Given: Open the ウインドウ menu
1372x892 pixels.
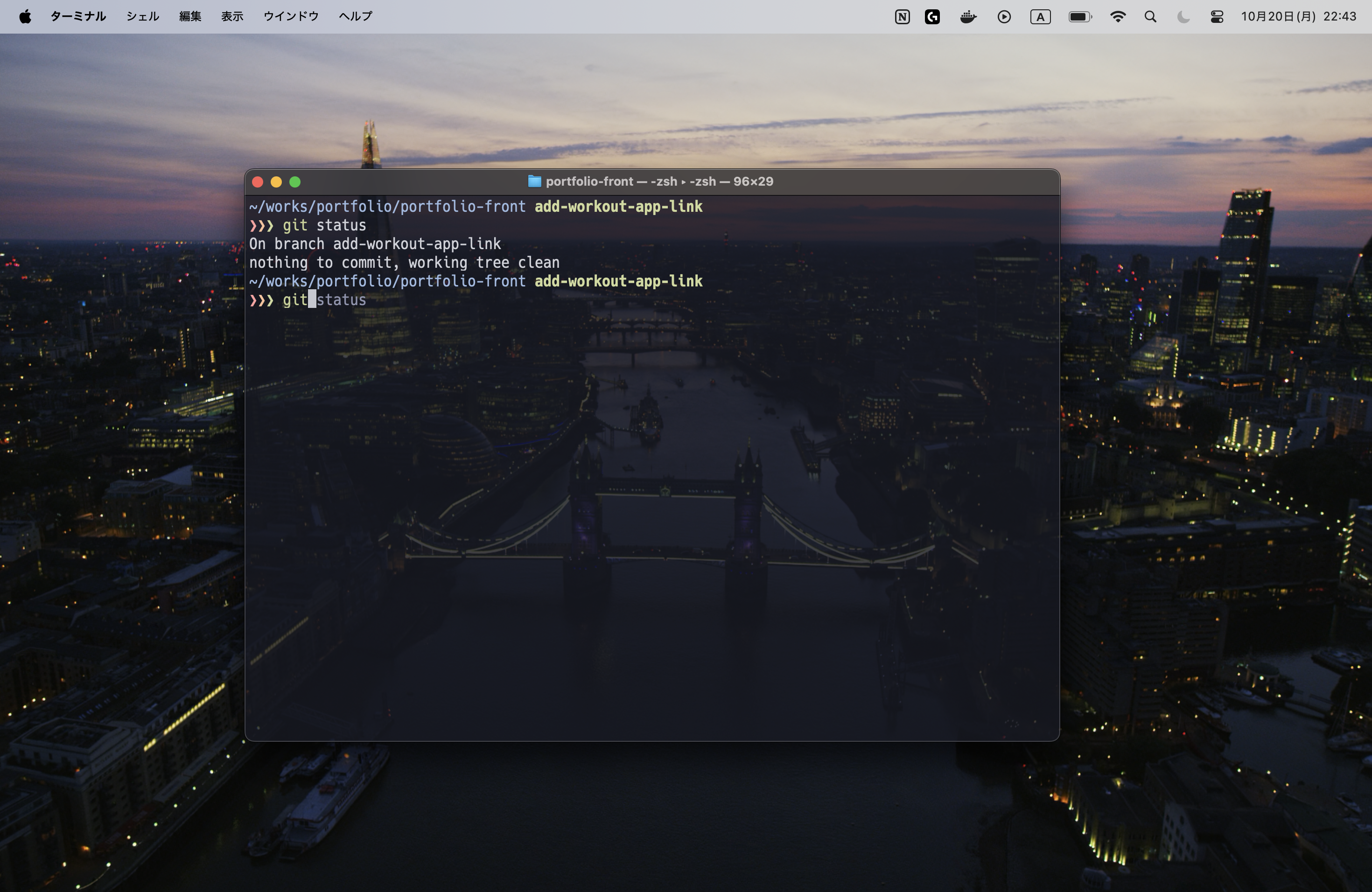Looking at the screenshot, I should pos(291,17).
